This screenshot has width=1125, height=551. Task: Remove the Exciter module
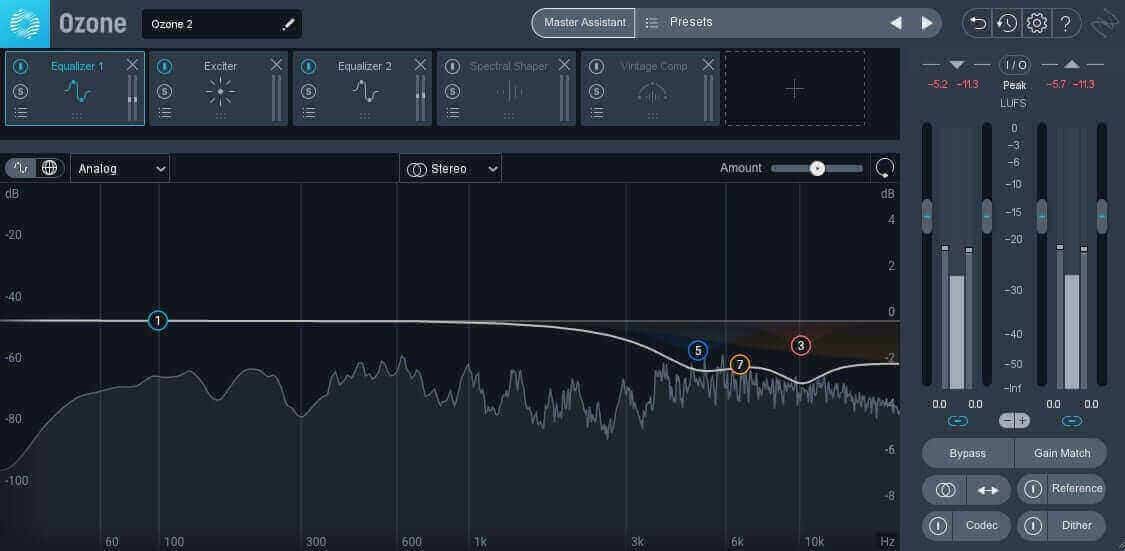[x=276, y=65]
